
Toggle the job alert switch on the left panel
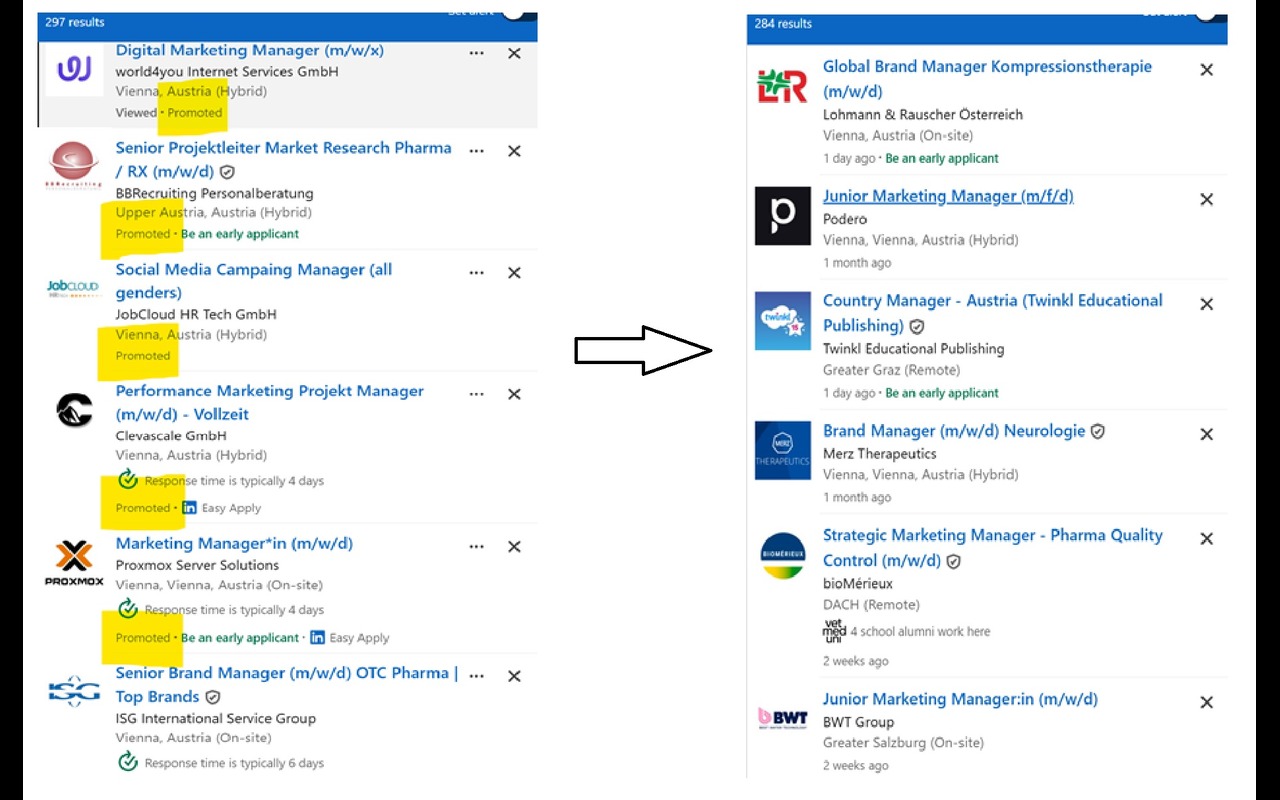click(515, 13)
